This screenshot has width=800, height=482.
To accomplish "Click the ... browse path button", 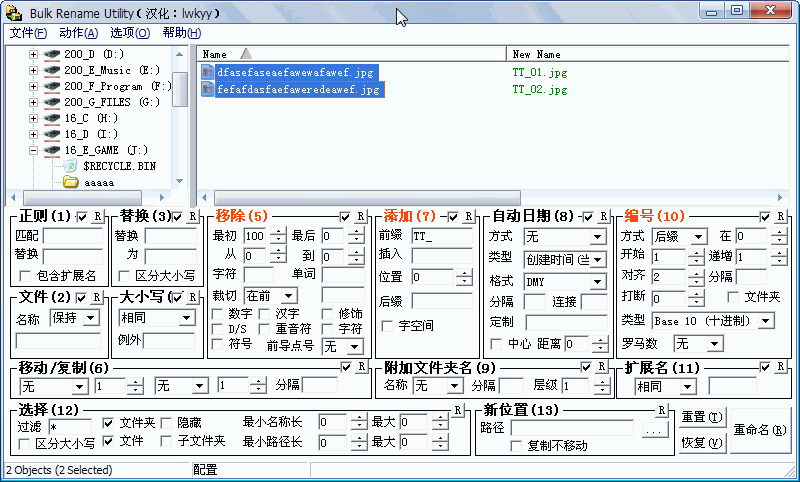I will pyautogui.click(x=654, y=430).
